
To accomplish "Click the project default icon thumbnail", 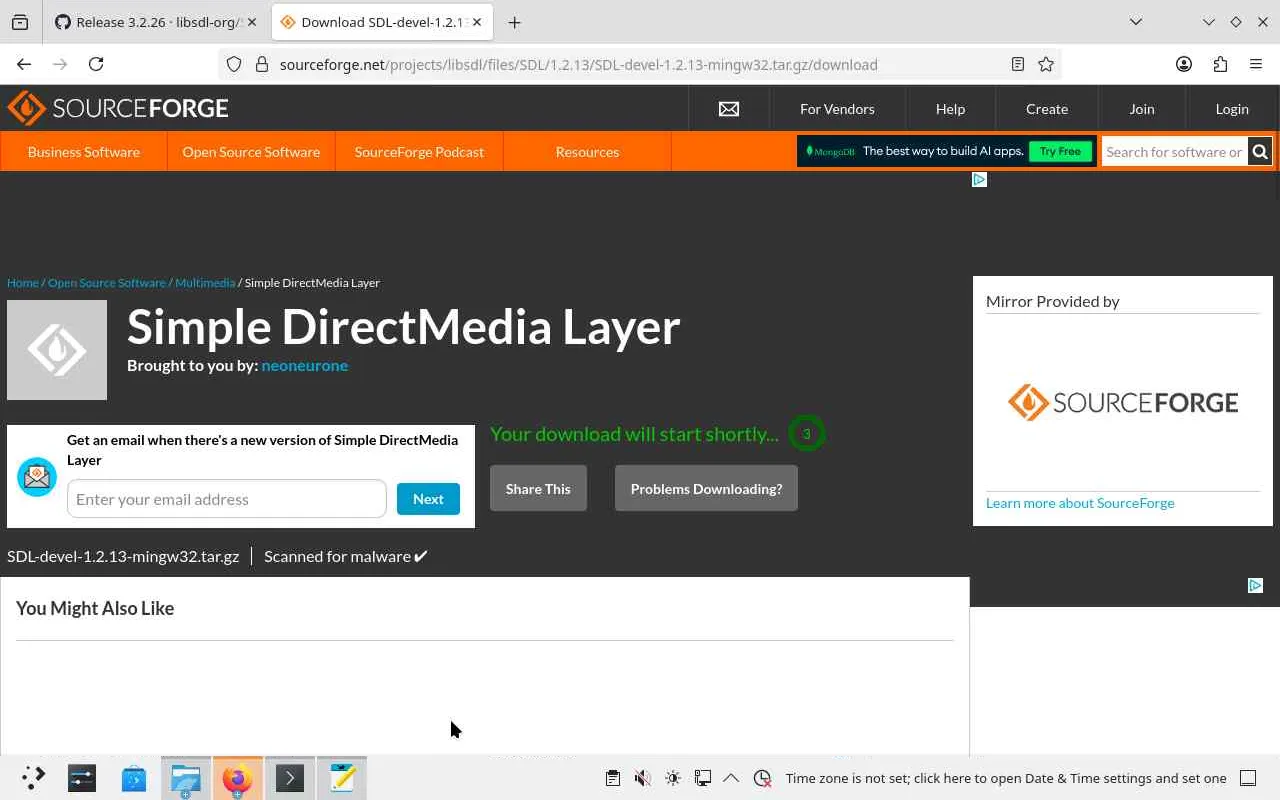I will point(57,350).
